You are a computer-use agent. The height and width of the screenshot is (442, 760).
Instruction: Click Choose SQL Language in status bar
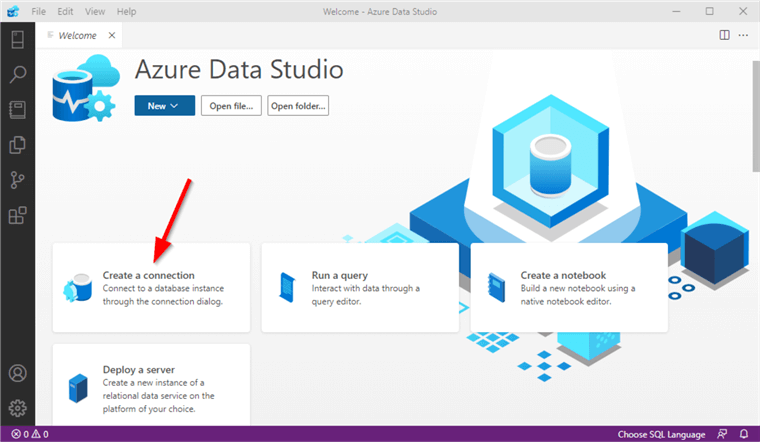[661, 434]
